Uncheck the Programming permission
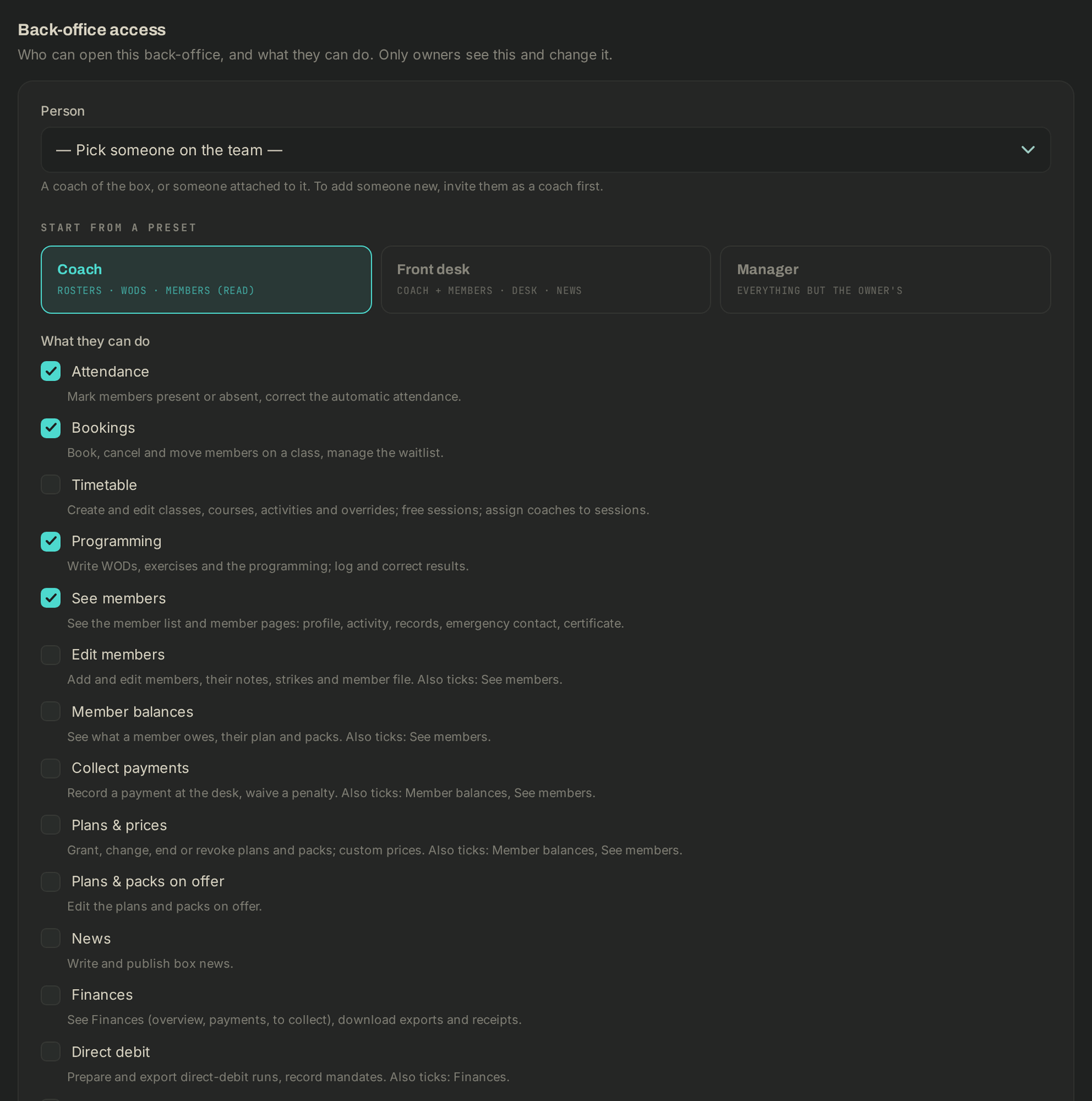The height and width of the screenshot is (1101, 1092). pos(51,541)
